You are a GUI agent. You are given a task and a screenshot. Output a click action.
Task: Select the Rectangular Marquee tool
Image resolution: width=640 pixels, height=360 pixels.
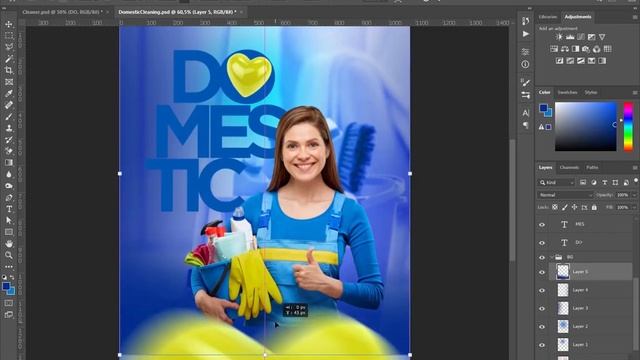pos(9,36)
